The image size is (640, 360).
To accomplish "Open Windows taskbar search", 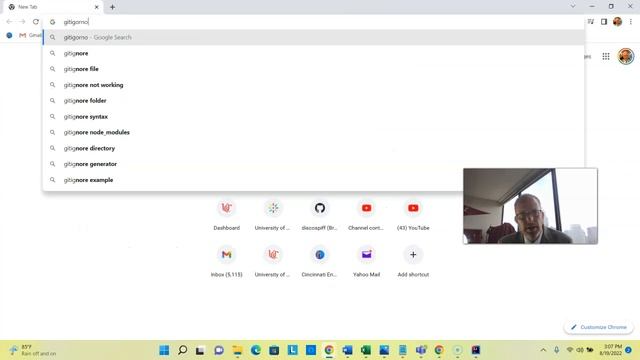I will pos(182,350).
